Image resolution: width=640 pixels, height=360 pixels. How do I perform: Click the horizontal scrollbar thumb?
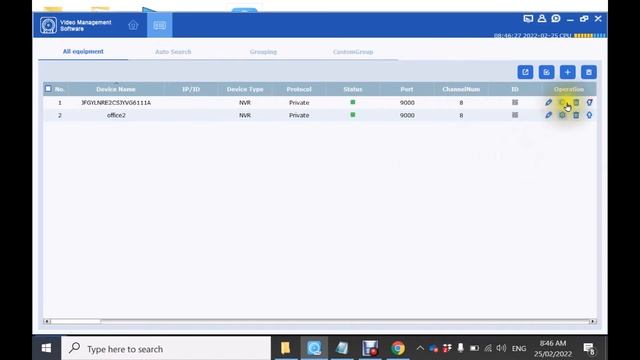(76, 322)
